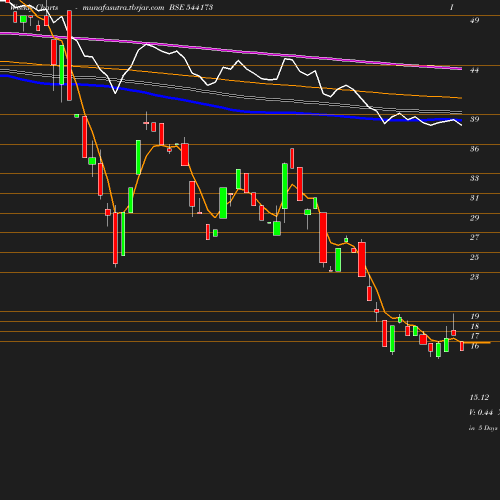Click the '49' price axis label
Image resolution: width=500 pixels, height=500 pixels.
(x=474, y=20)
